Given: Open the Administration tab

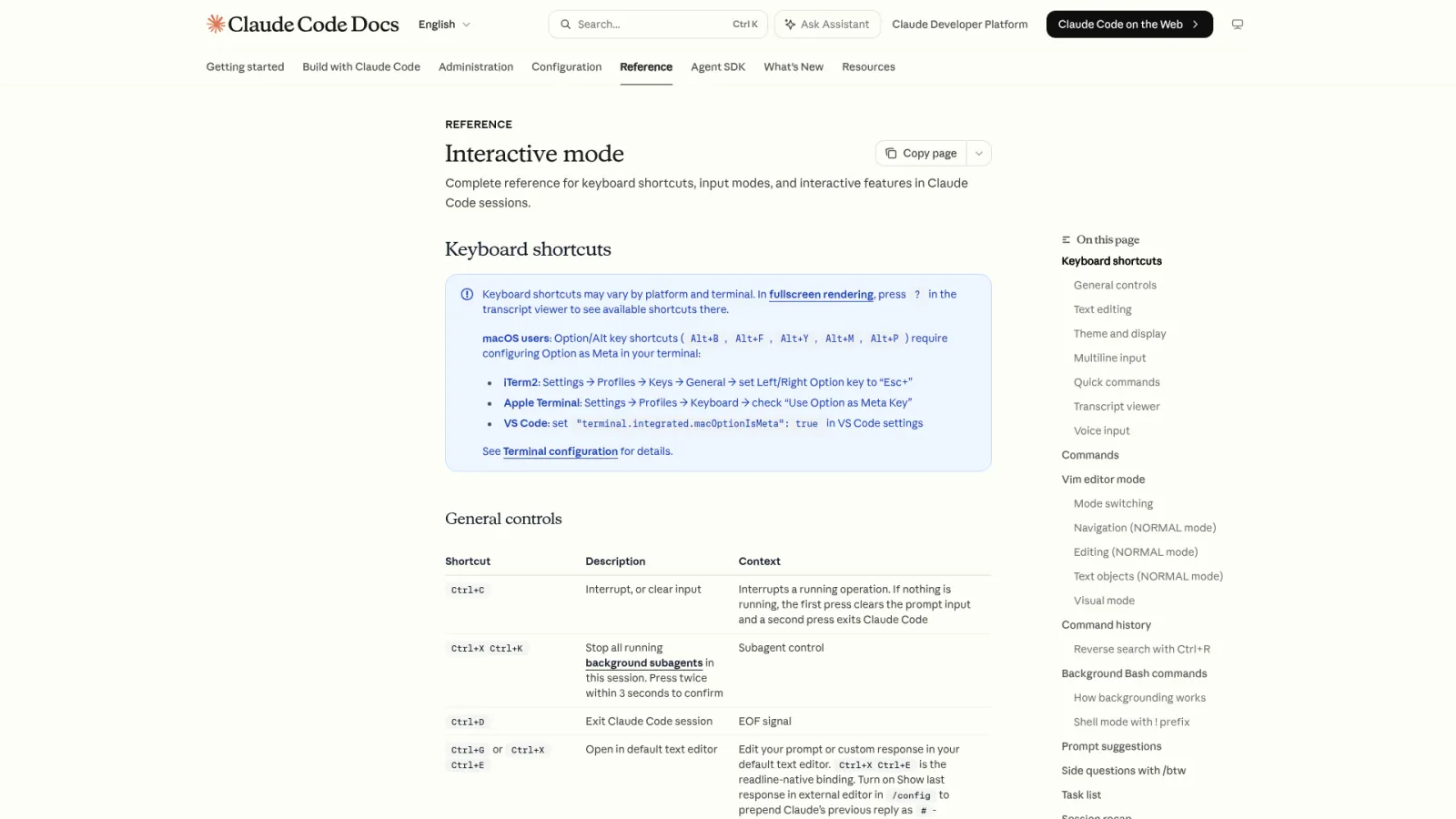Looking at the screenshot, I should click(476, 67).
